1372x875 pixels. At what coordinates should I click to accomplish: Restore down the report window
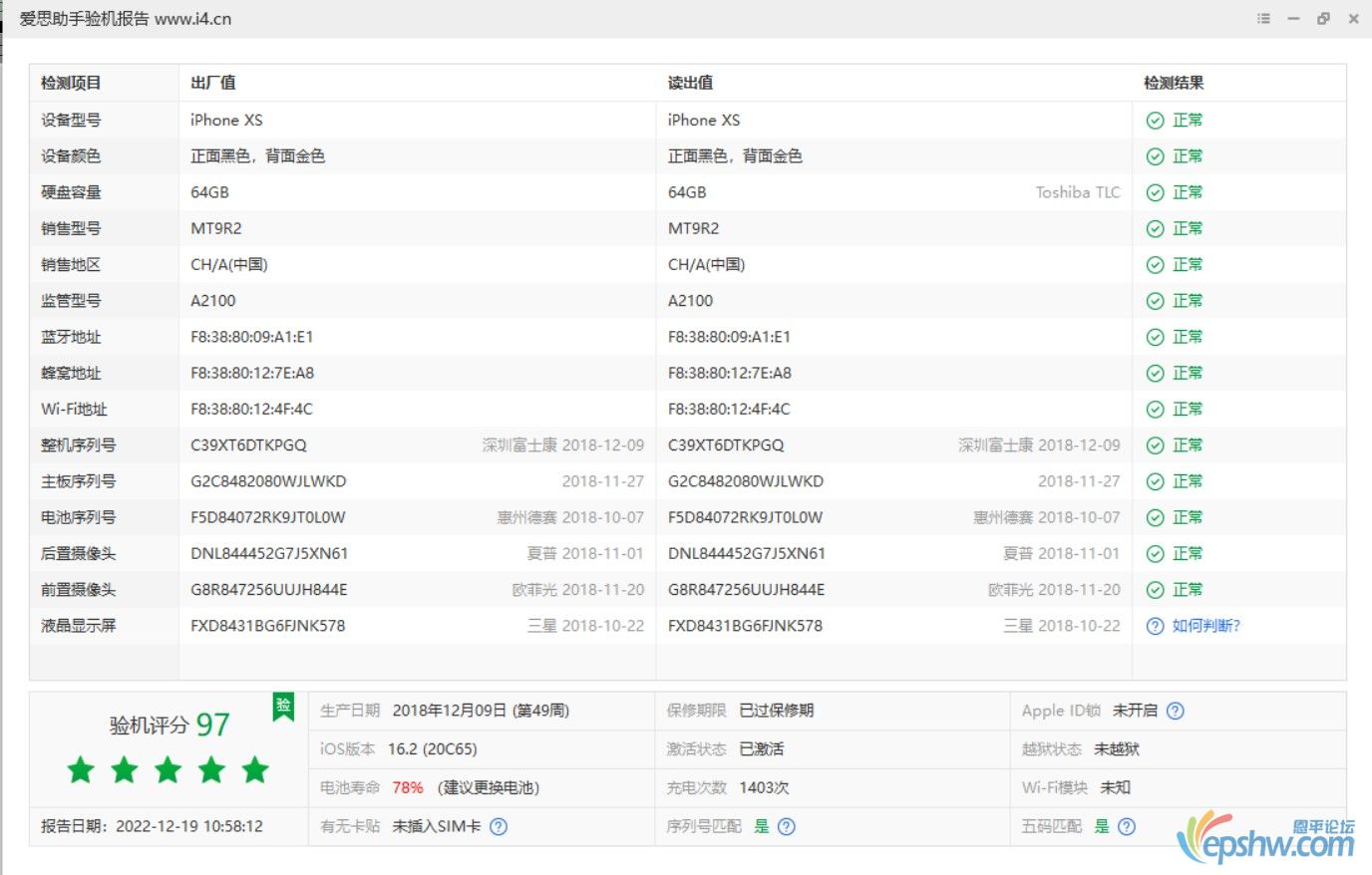pos(1323,19)
